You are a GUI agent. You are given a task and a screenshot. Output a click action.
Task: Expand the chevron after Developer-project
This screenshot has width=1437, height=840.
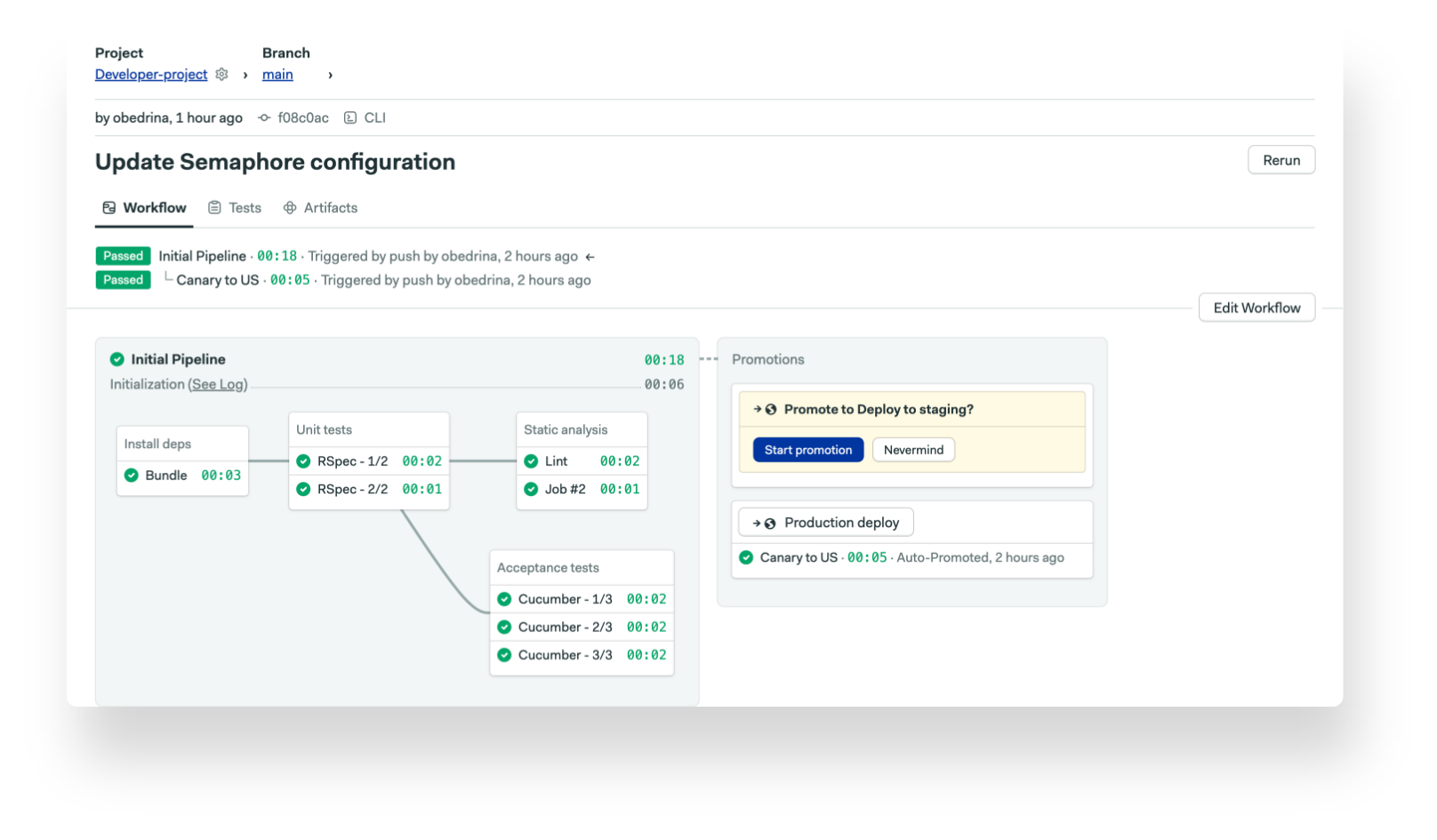click(x=245, y=75)
